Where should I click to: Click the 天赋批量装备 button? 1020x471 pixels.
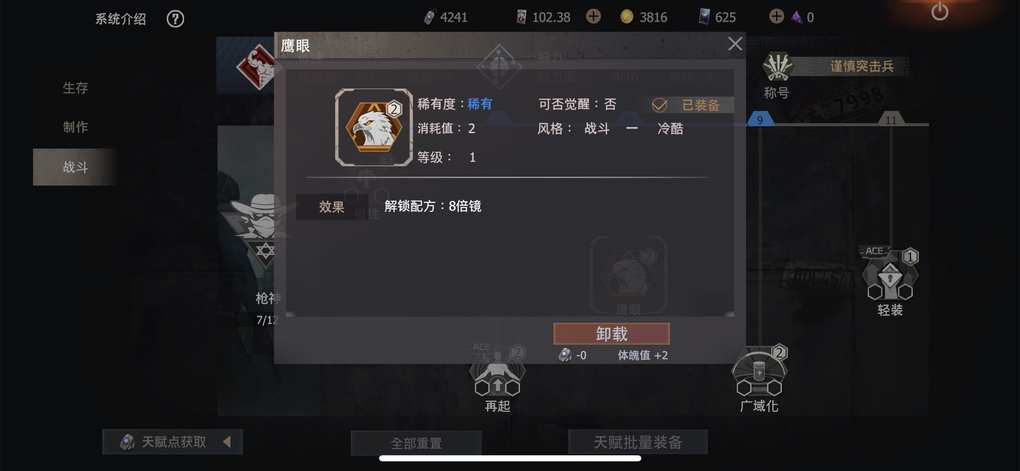pos(638,442)
